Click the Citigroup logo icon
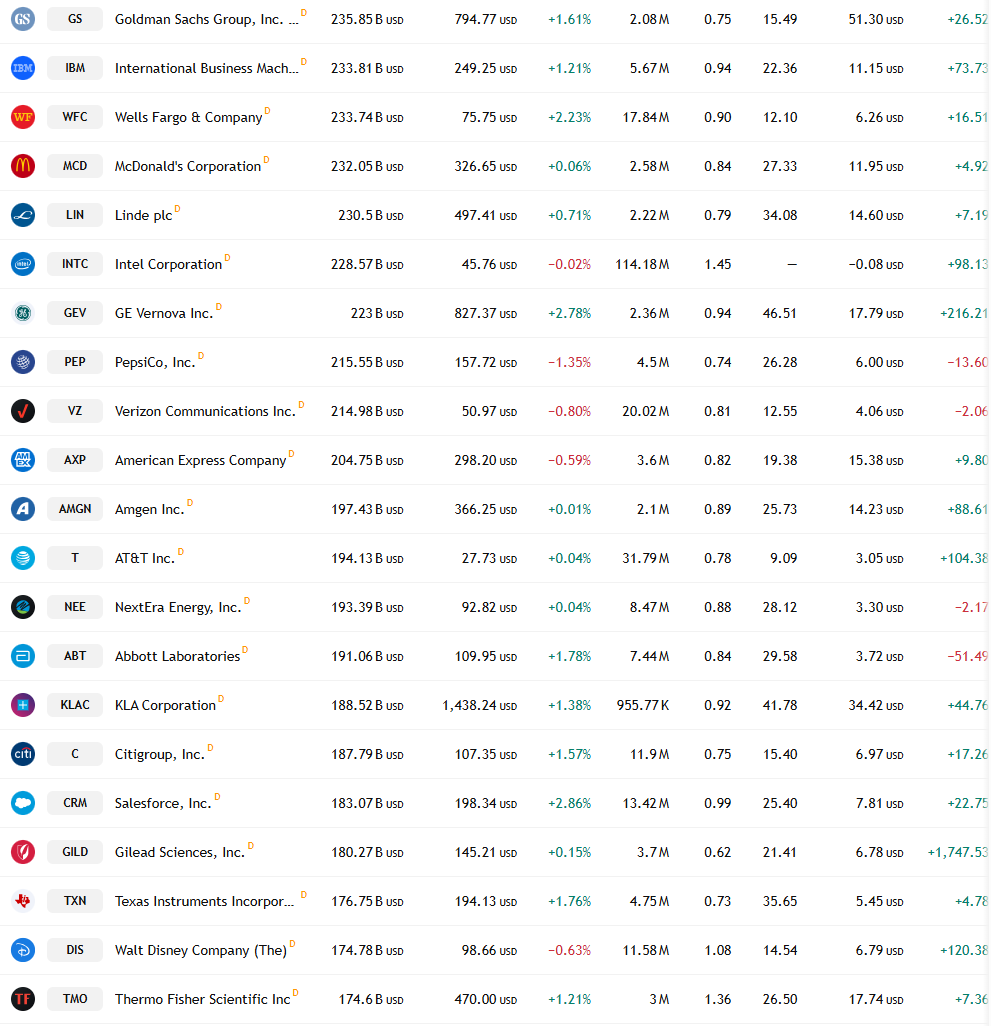This screenshot has height=1026, width=991. pos(23,754)
